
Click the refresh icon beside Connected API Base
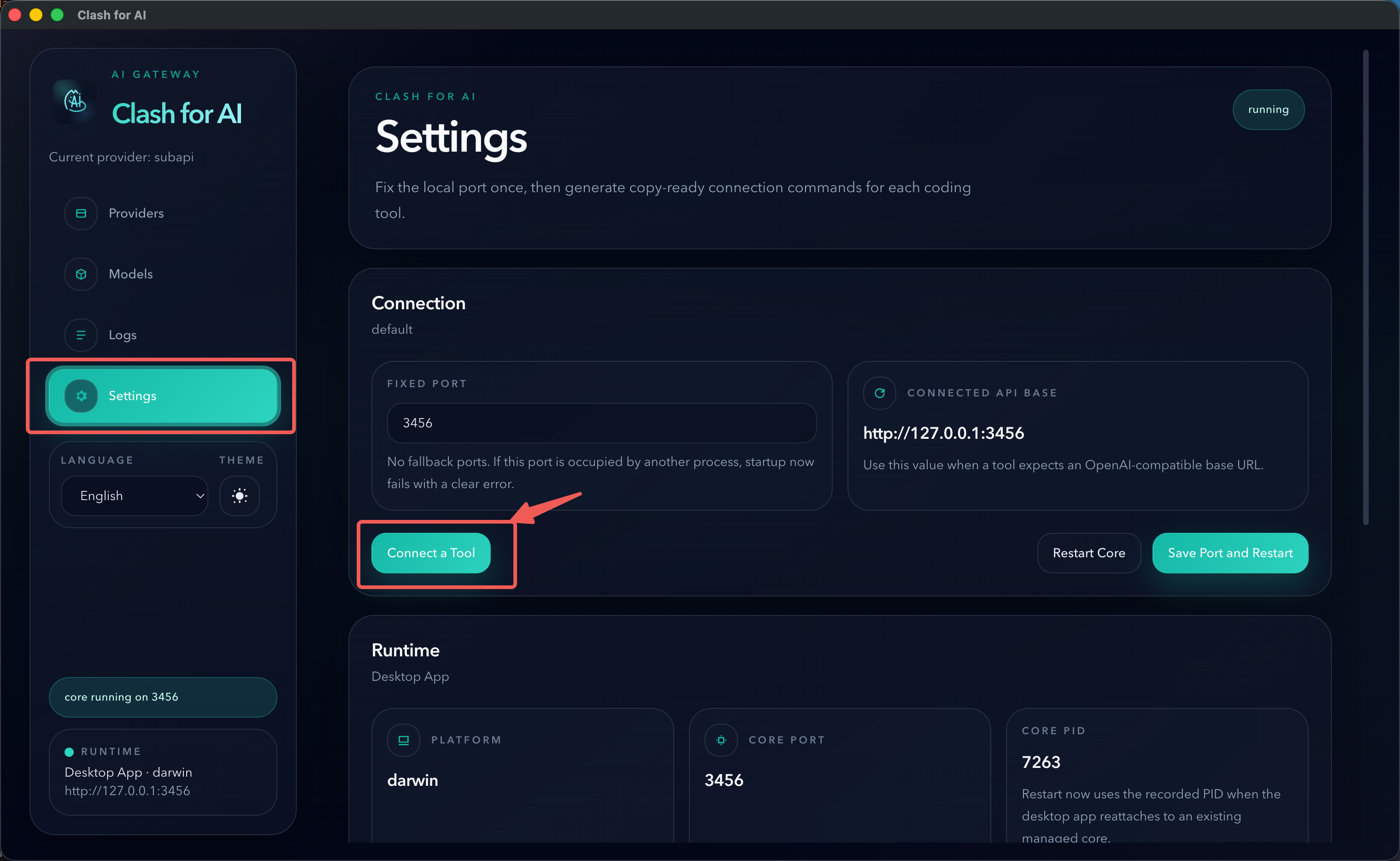coord(879,393)
